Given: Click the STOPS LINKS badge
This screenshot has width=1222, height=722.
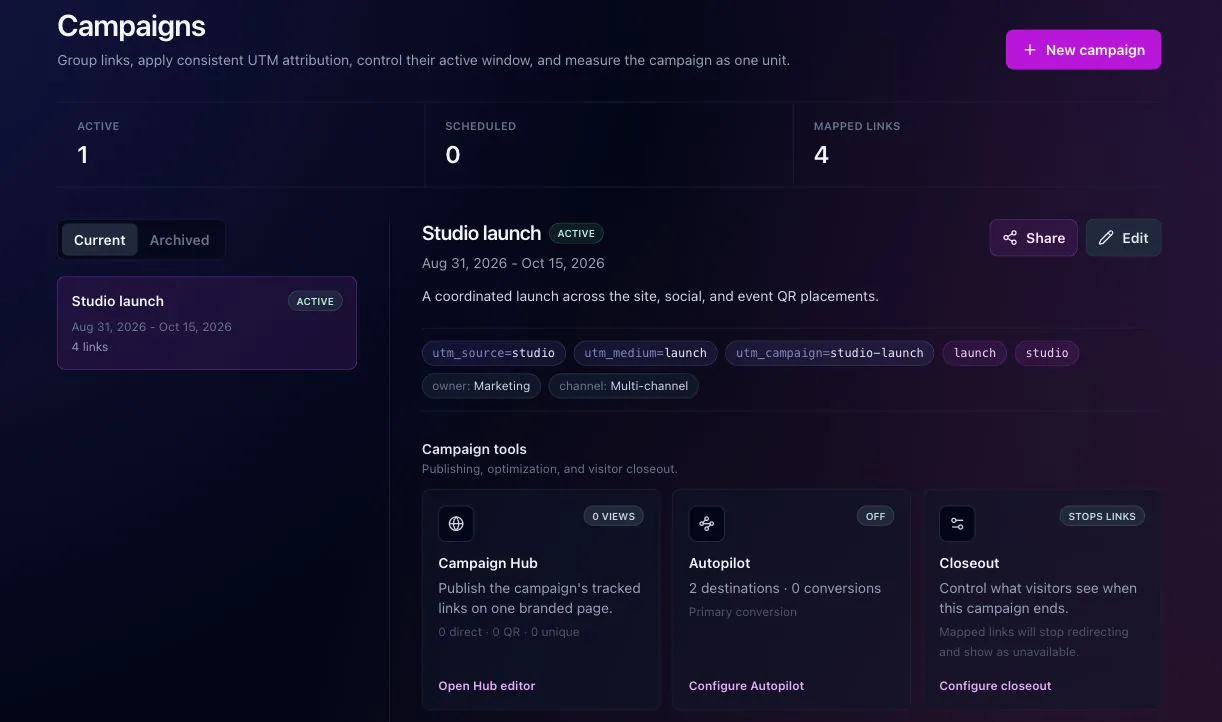Looking at the screenshot, I should pos(1102,516).
